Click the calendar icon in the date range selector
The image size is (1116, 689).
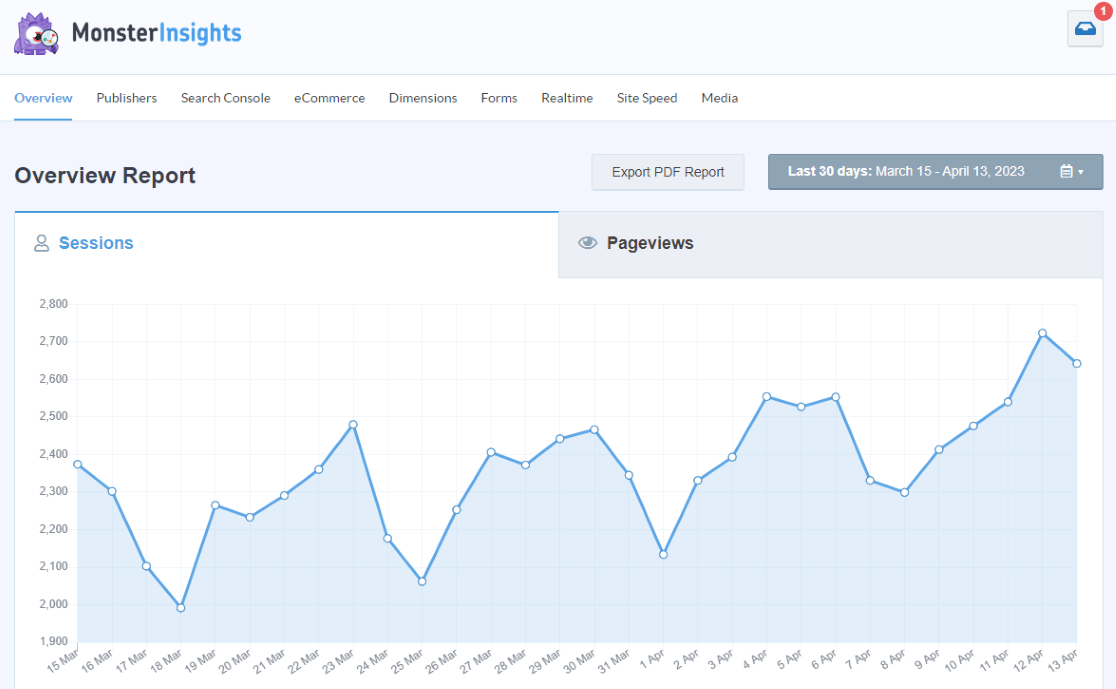[1062, 171]
